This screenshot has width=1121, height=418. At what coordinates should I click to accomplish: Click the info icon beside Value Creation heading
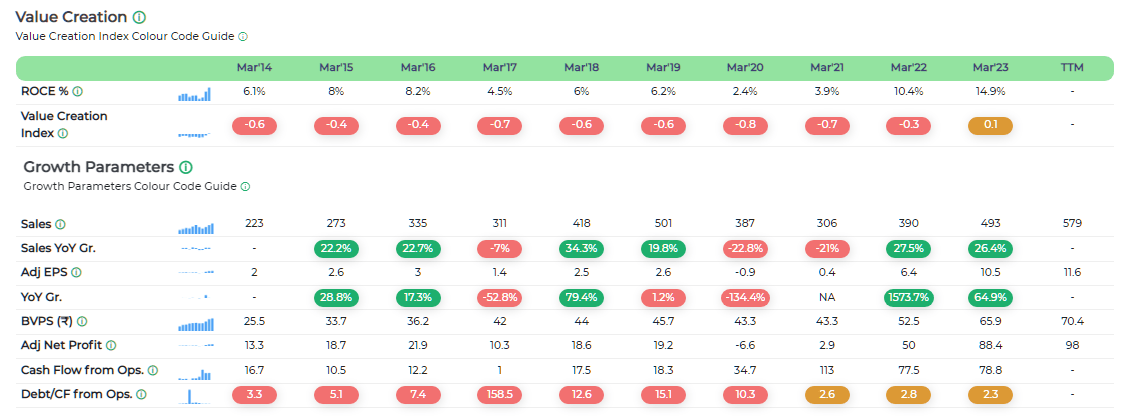click(139, 18)
